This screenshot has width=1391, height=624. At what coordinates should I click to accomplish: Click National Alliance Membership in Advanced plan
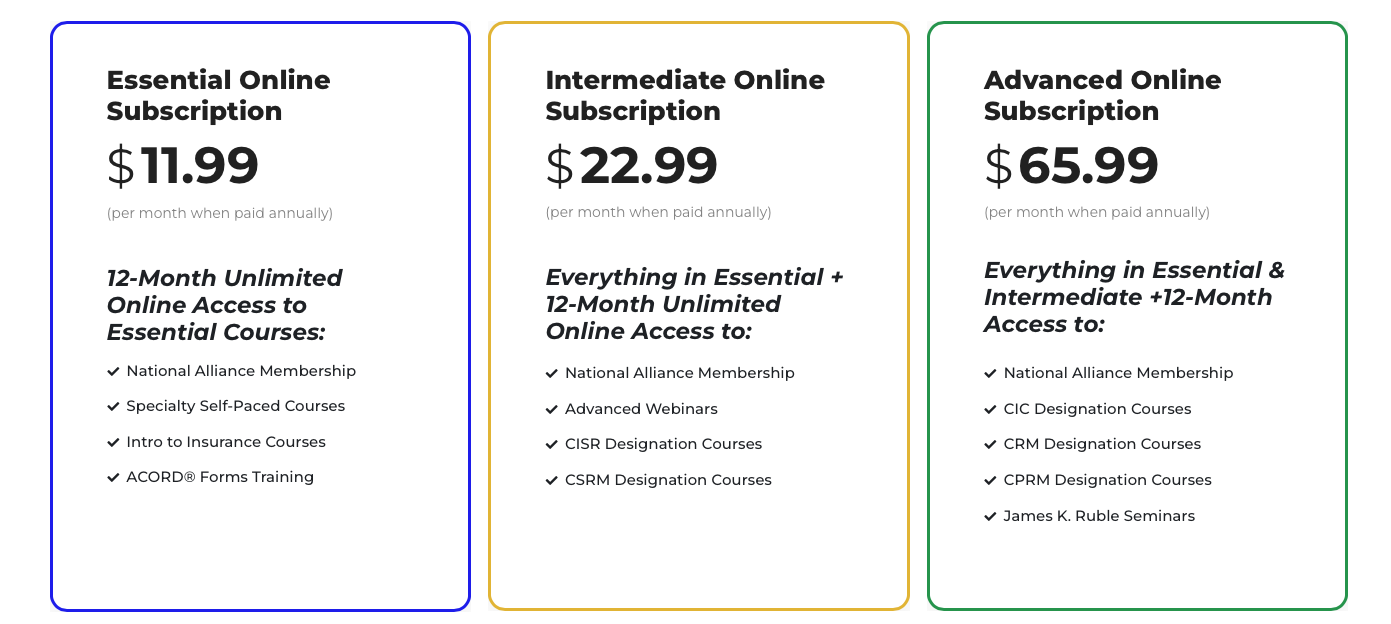pos(1119,373)
